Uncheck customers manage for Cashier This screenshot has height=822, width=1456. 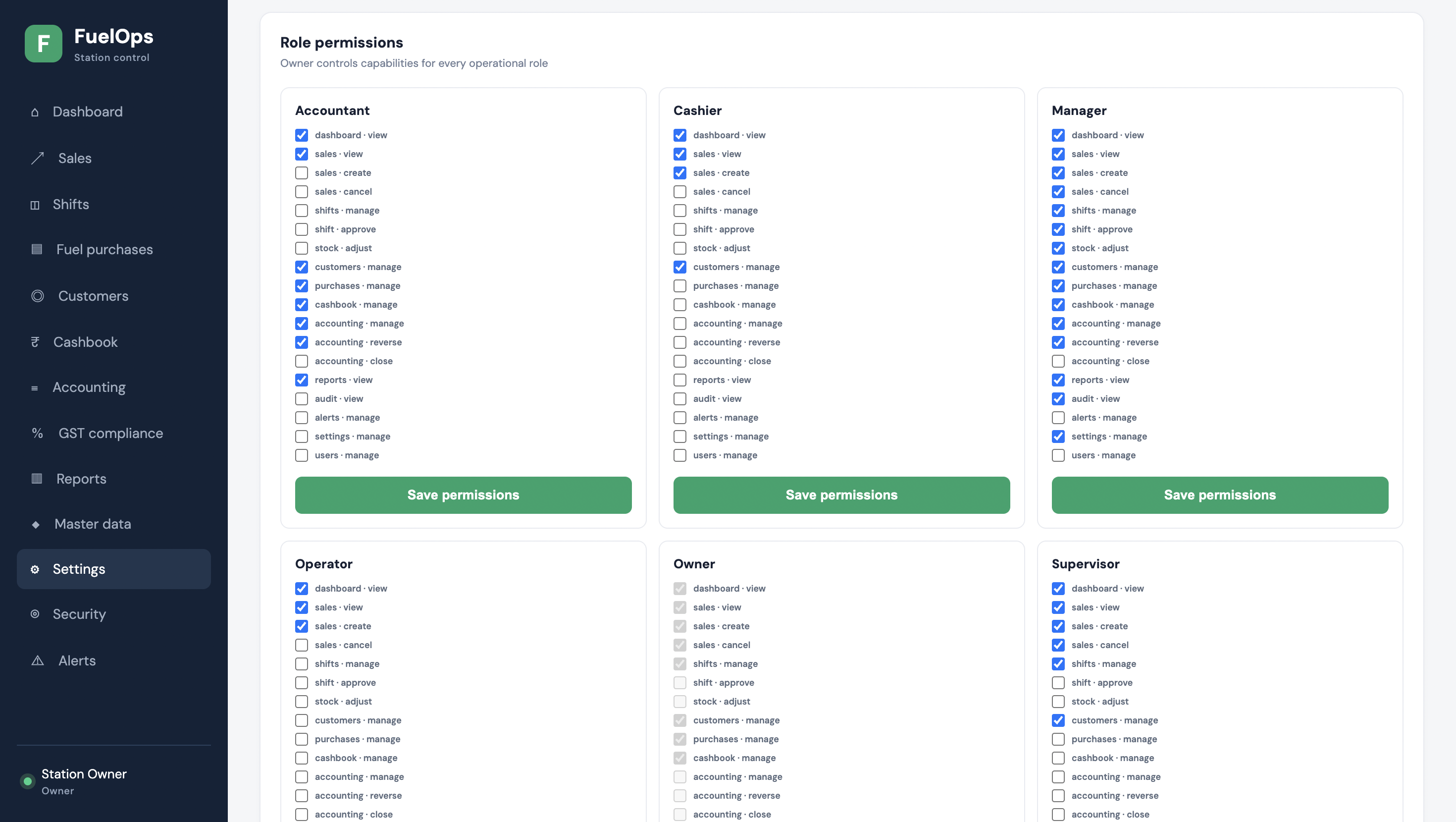pos(680,267)
